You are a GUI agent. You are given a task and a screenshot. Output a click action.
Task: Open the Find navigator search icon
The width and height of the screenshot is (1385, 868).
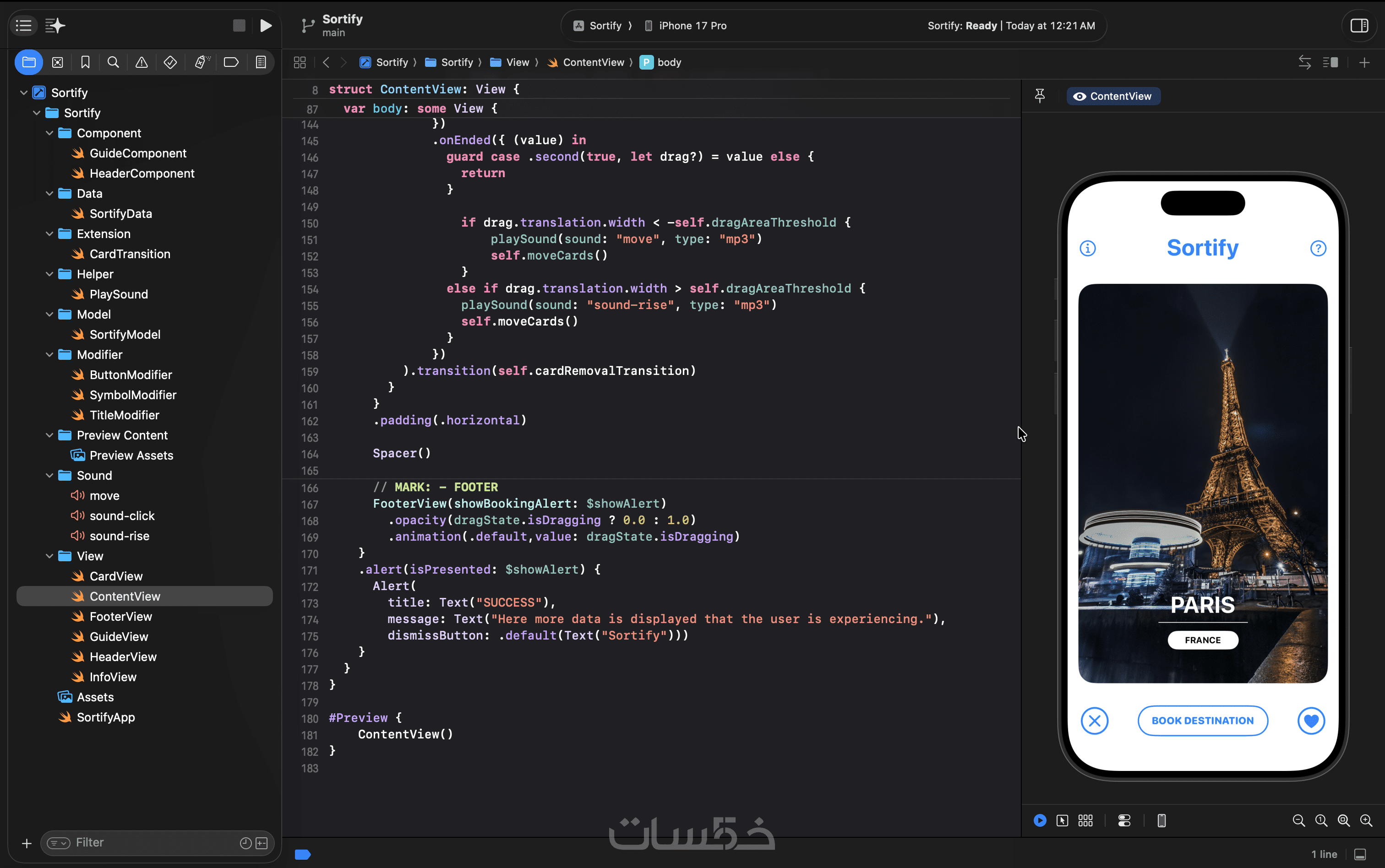tap(113, 62)
